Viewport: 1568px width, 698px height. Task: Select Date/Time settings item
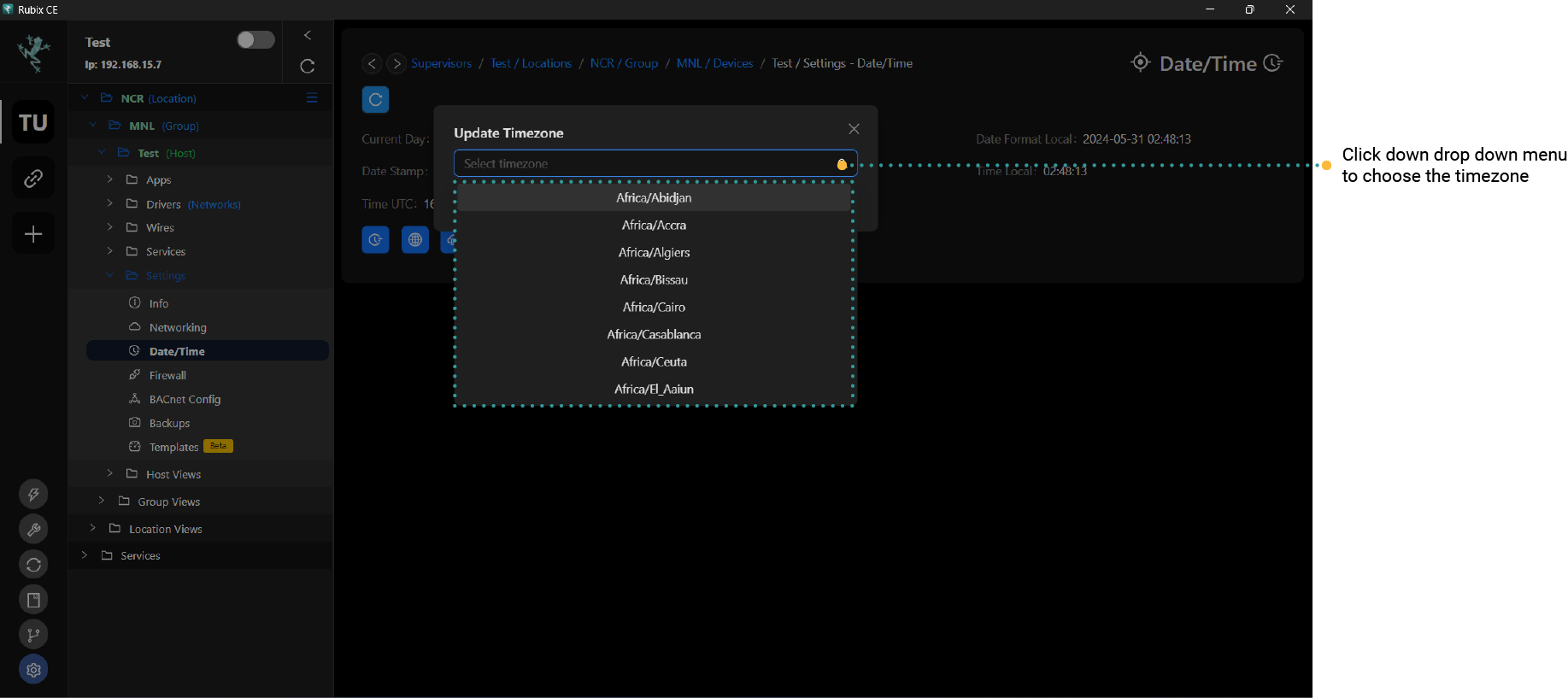(208, 351)
